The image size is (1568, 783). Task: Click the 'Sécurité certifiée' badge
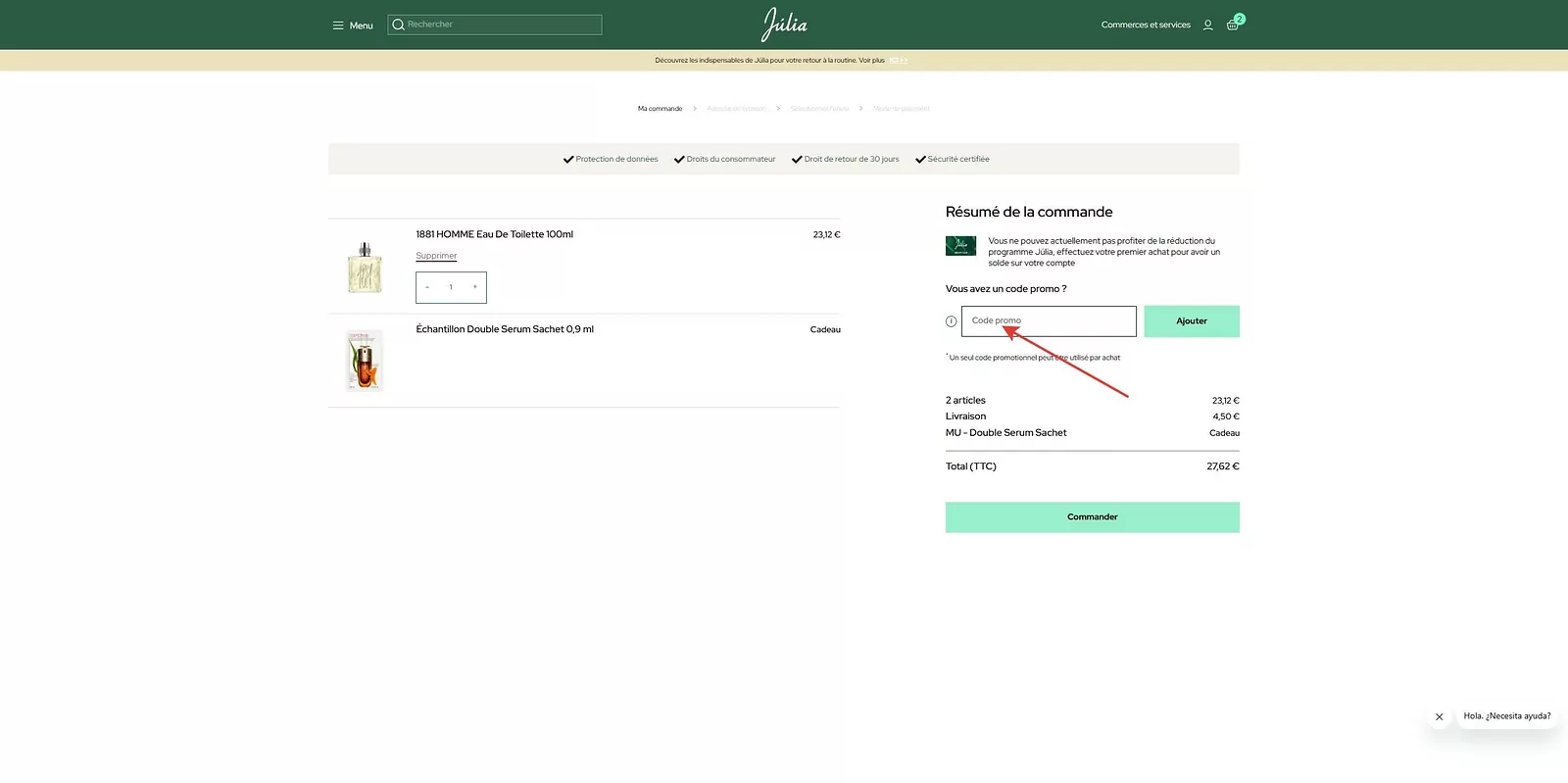tap(953, 159)
